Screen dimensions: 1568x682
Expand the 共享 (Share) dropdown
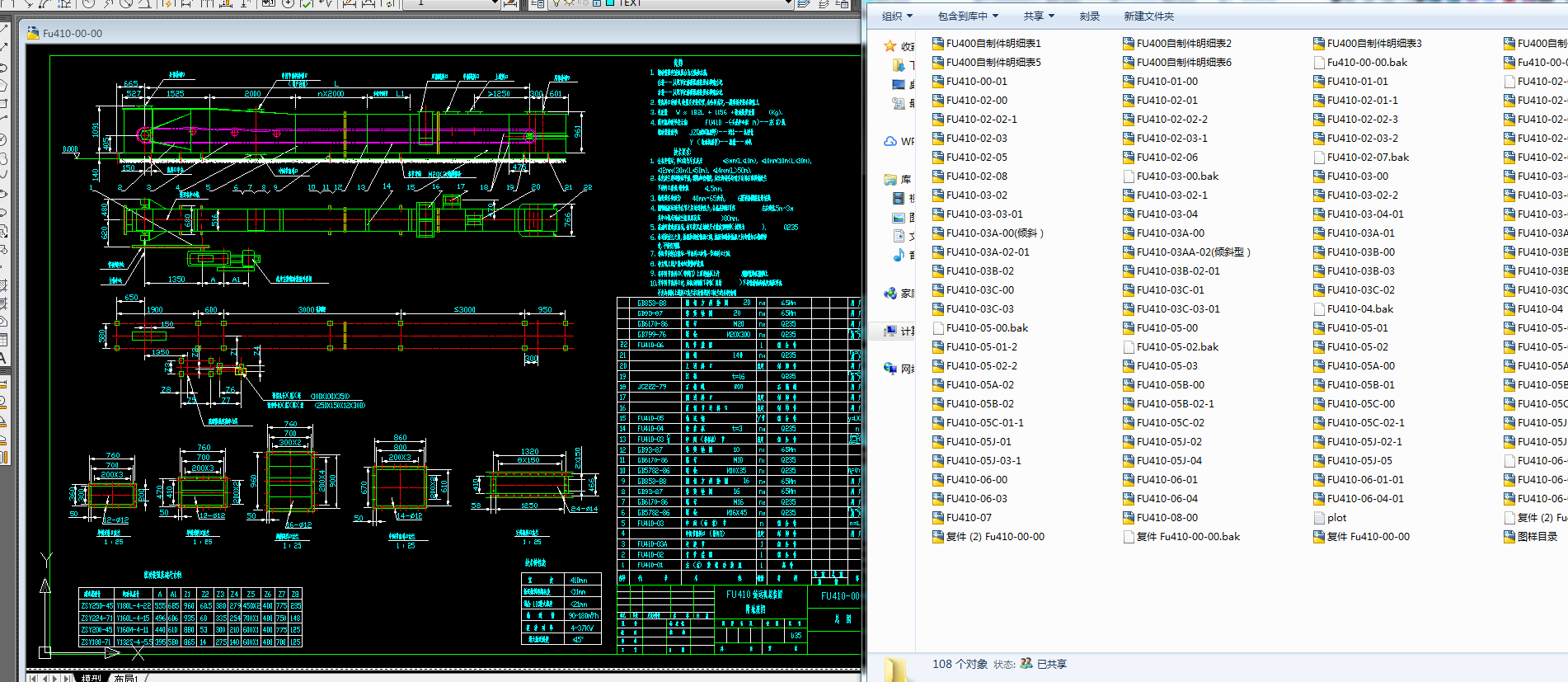(1039, 16)
